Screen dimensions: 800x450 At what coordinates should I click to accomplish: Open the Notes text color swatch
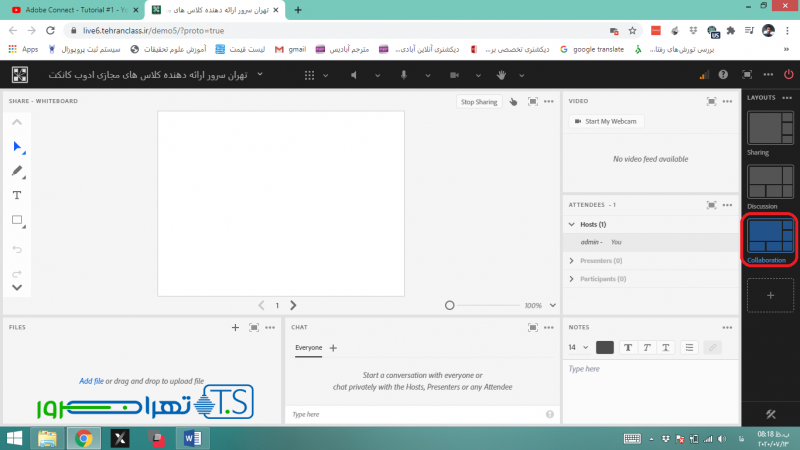[x=605, y=347]
